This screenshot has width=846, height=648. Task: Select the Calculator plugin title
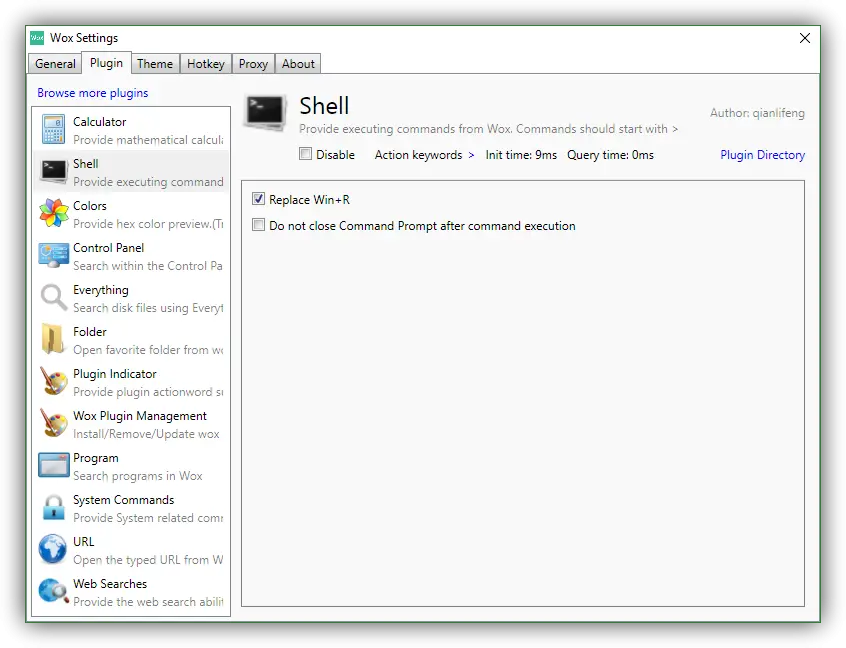[x=100, y=122]
